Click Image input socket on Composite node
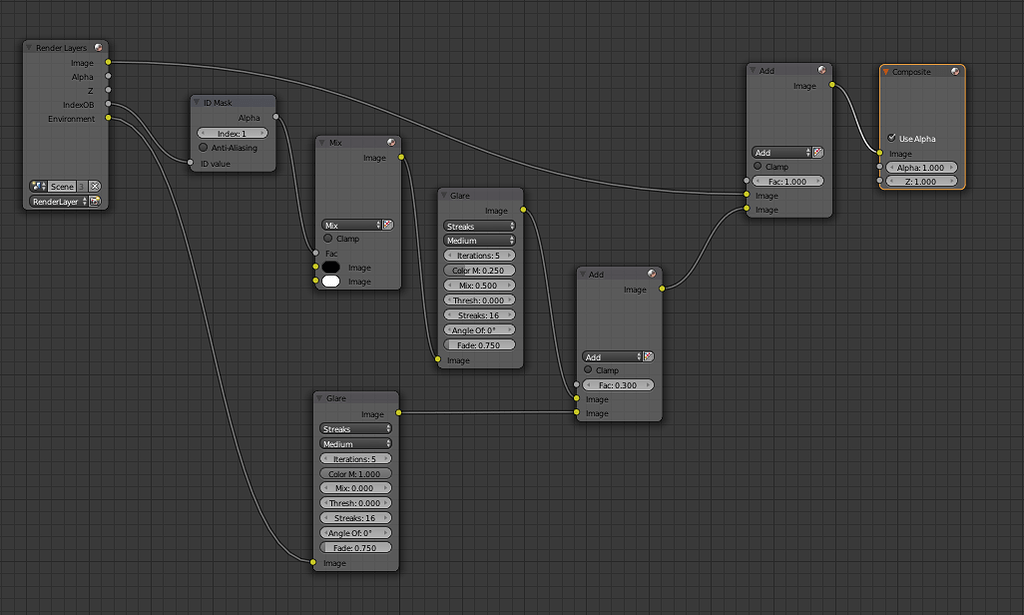This screenshot has height=615, width=1024. pos(880,153)
